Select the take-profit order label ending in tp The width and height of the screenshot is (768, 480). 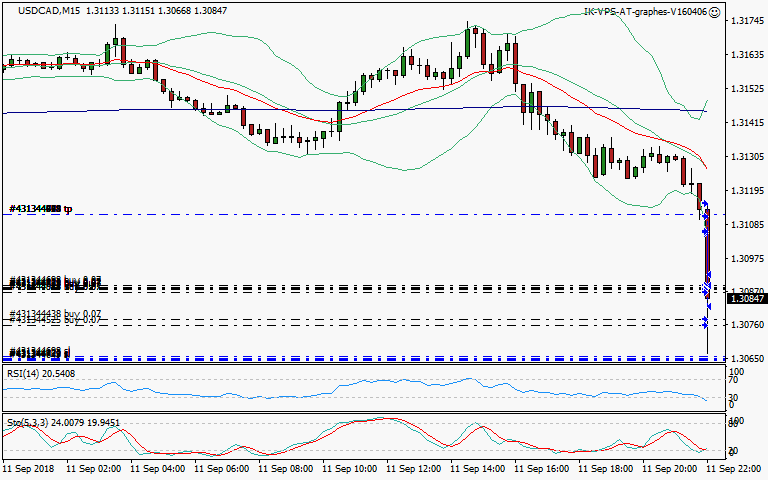(41, 209)
